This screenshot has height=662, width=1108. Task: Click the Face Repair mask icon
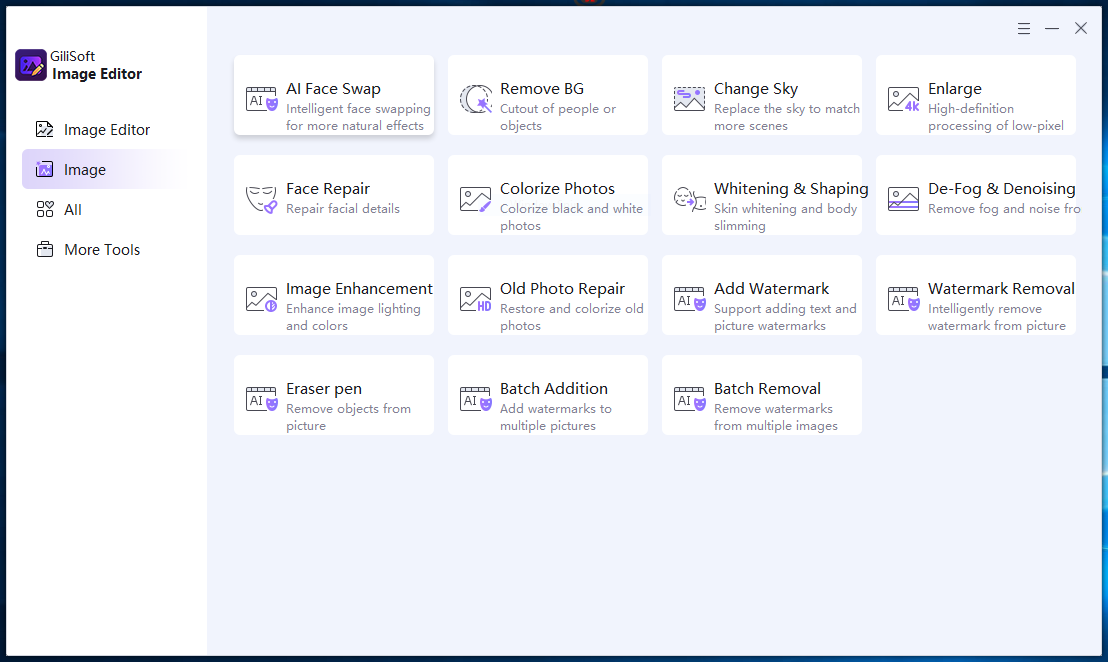261,199
